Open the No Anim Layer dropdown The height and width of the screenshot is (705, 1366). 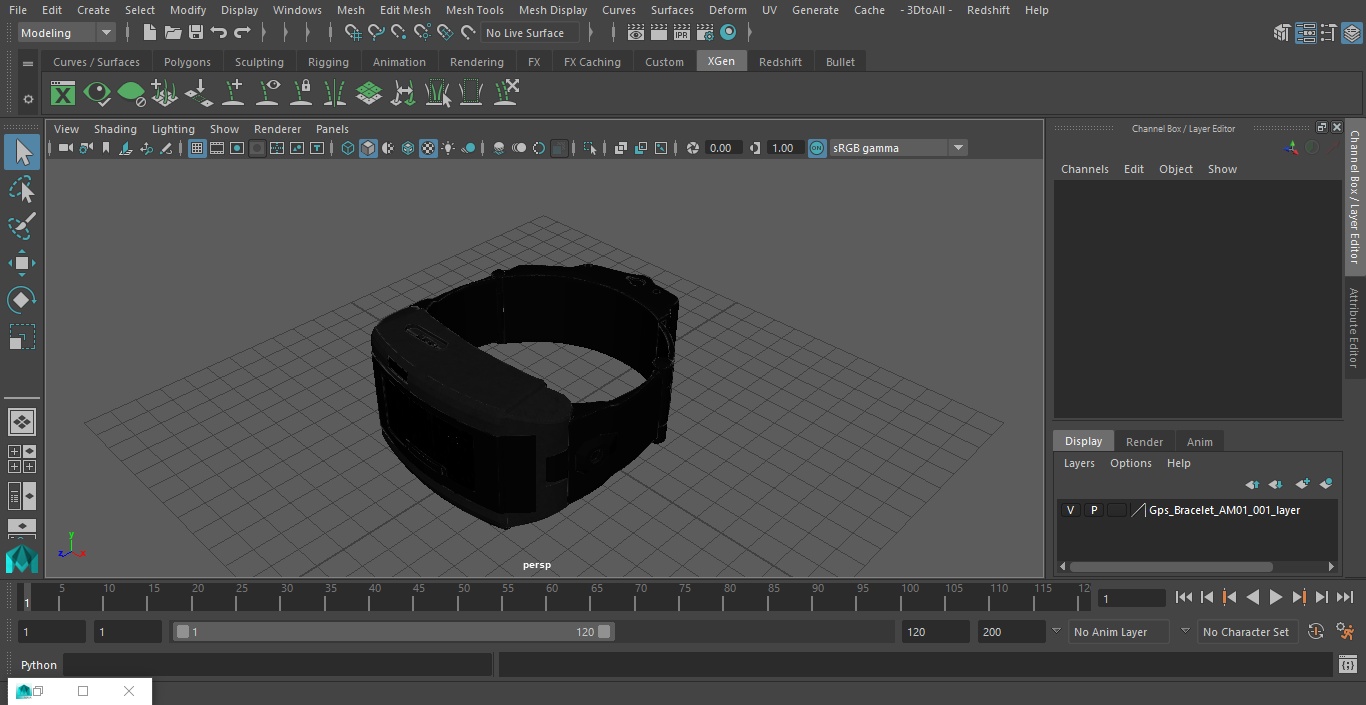click(x=1120, y=632)
